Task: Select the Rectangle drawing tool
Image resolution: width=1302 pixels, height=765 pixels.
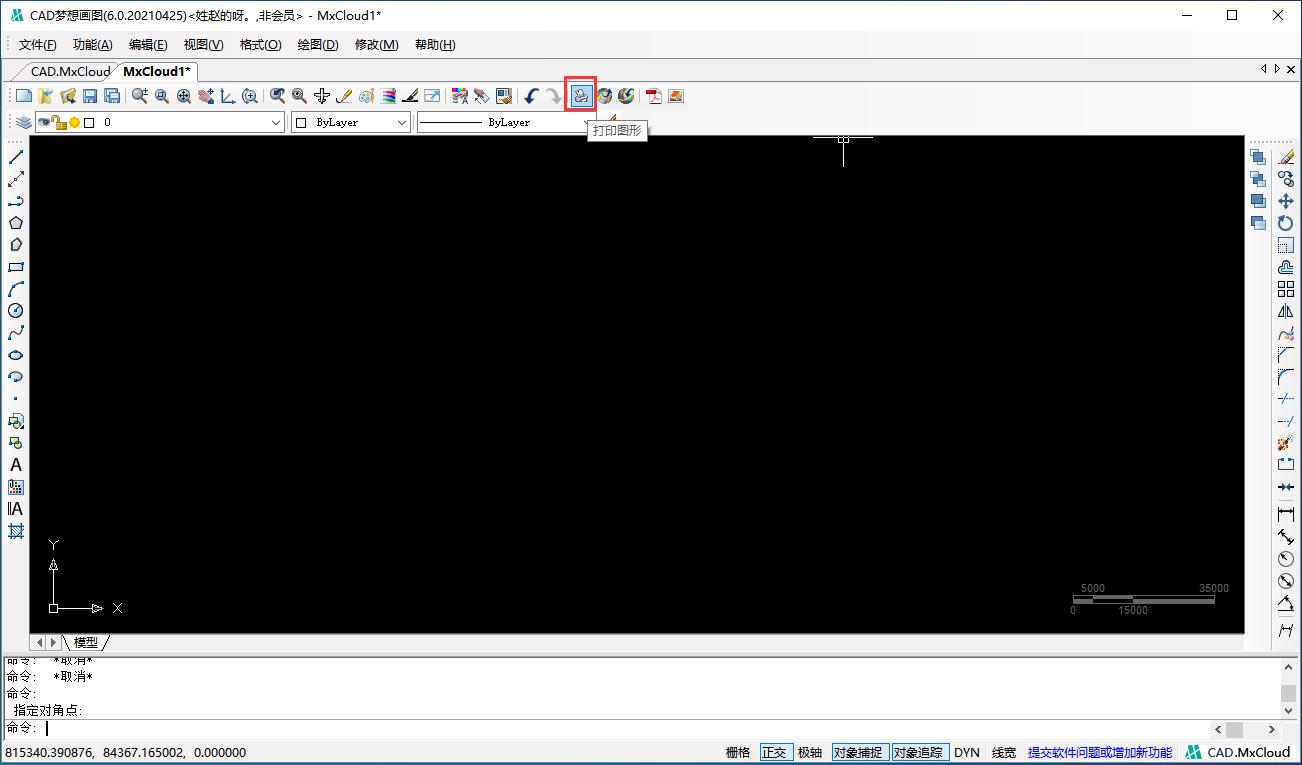Action: pyautogui.click(x=16, y=267)
